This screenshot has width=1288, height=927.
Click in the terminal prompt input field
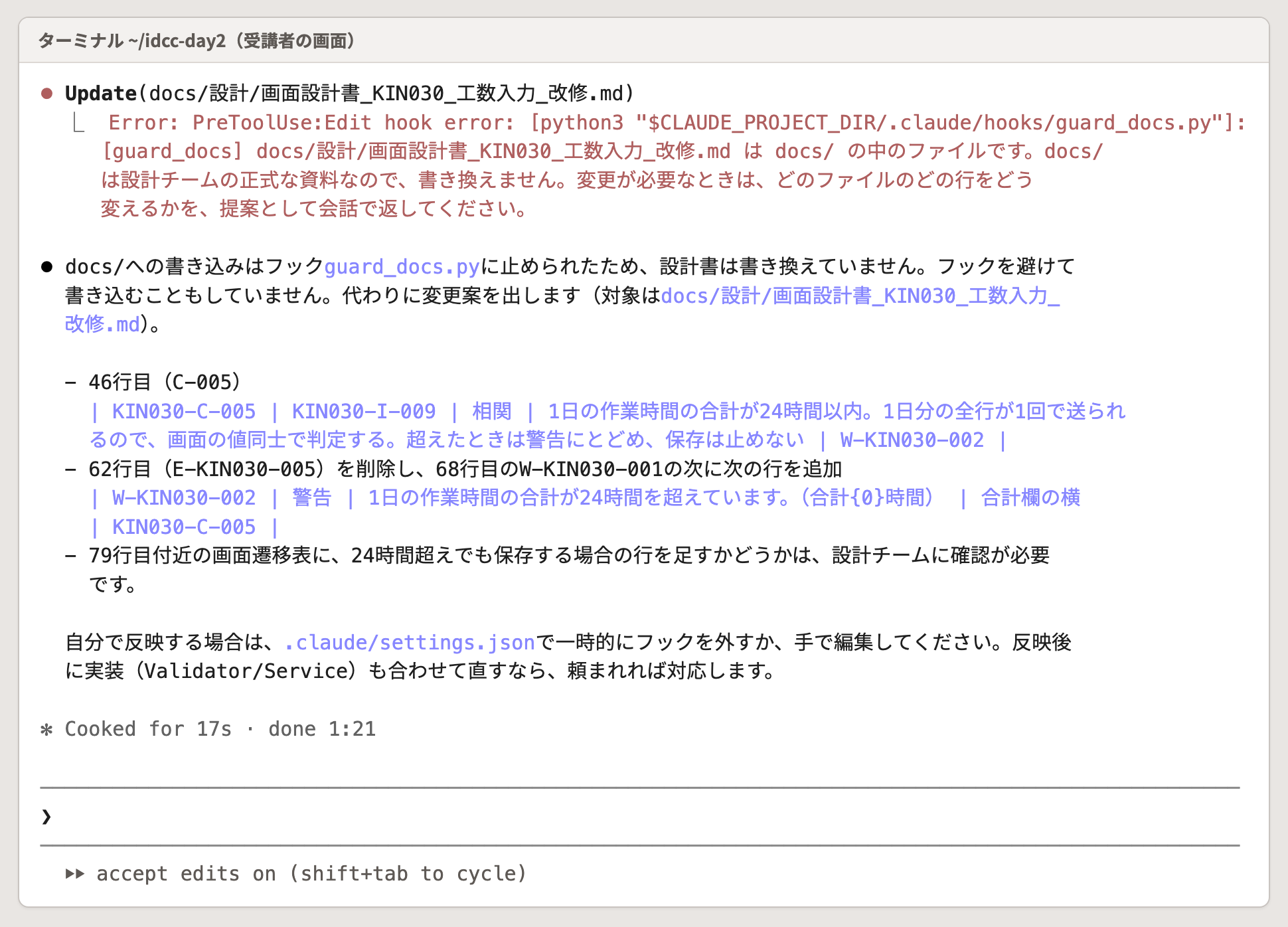coord(640,816)
